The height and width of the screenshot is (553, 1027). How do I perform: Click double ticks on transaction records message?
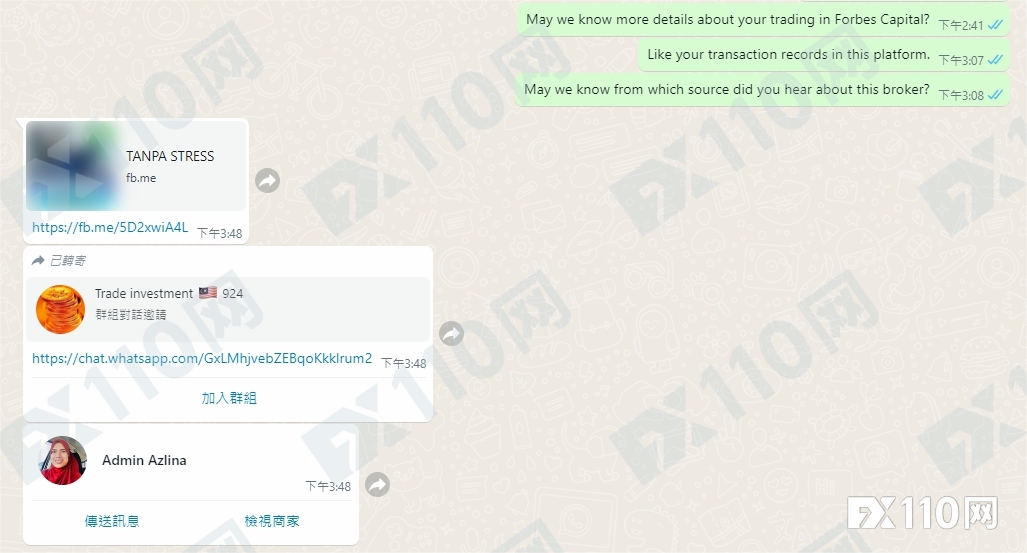click(x=996, y=60)
